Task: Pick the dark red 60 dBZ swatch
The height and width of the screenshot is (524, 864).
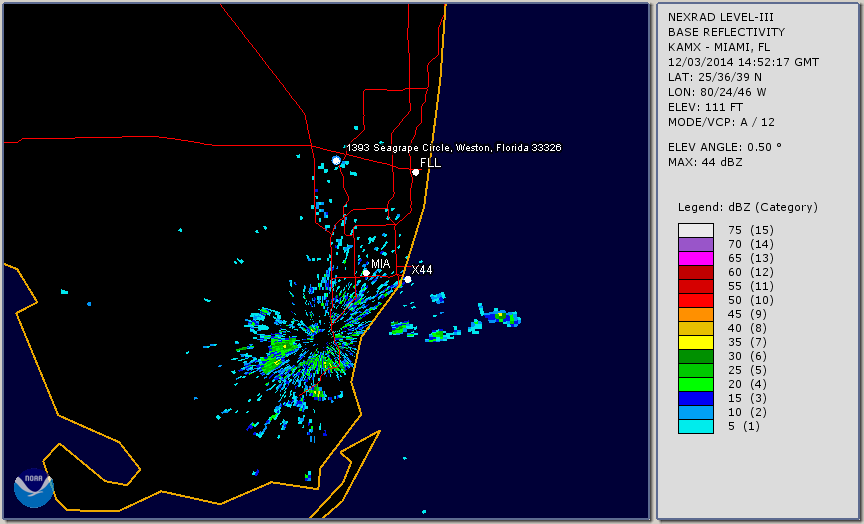Action: (x=696, y=272)
